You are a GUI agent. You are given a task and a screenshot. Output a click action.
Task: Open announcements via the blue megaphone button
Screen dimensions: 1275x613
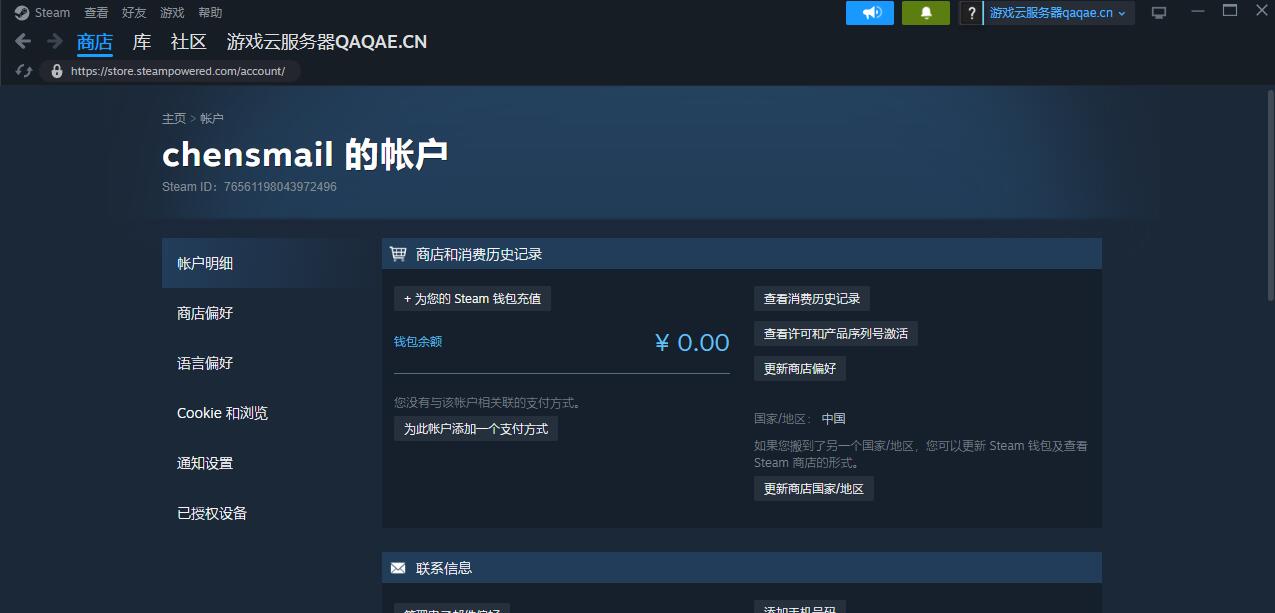pos(870,13)
